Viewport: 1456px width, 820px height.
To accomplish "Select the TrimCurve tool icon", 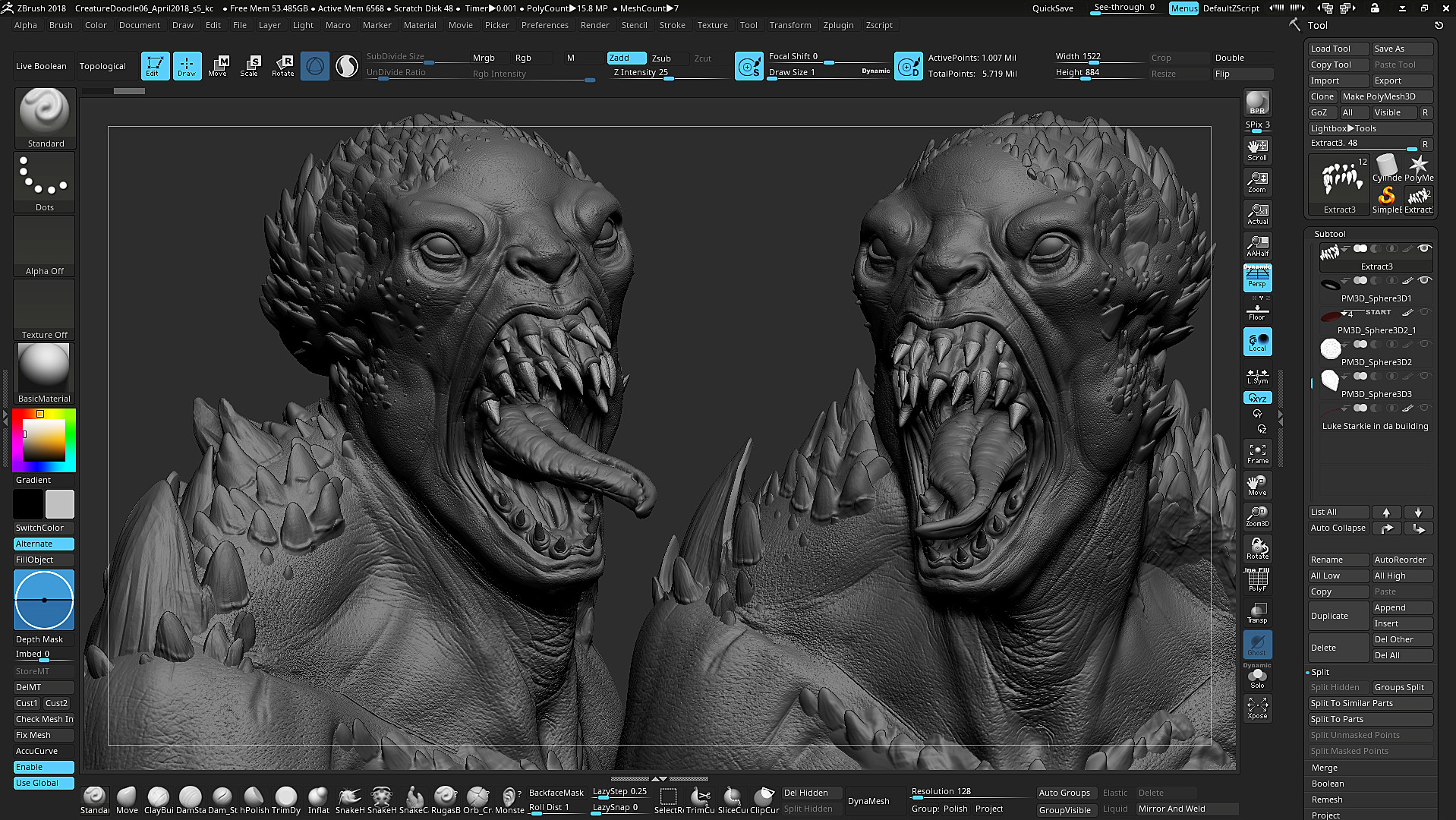I will (x=701, y=800).
